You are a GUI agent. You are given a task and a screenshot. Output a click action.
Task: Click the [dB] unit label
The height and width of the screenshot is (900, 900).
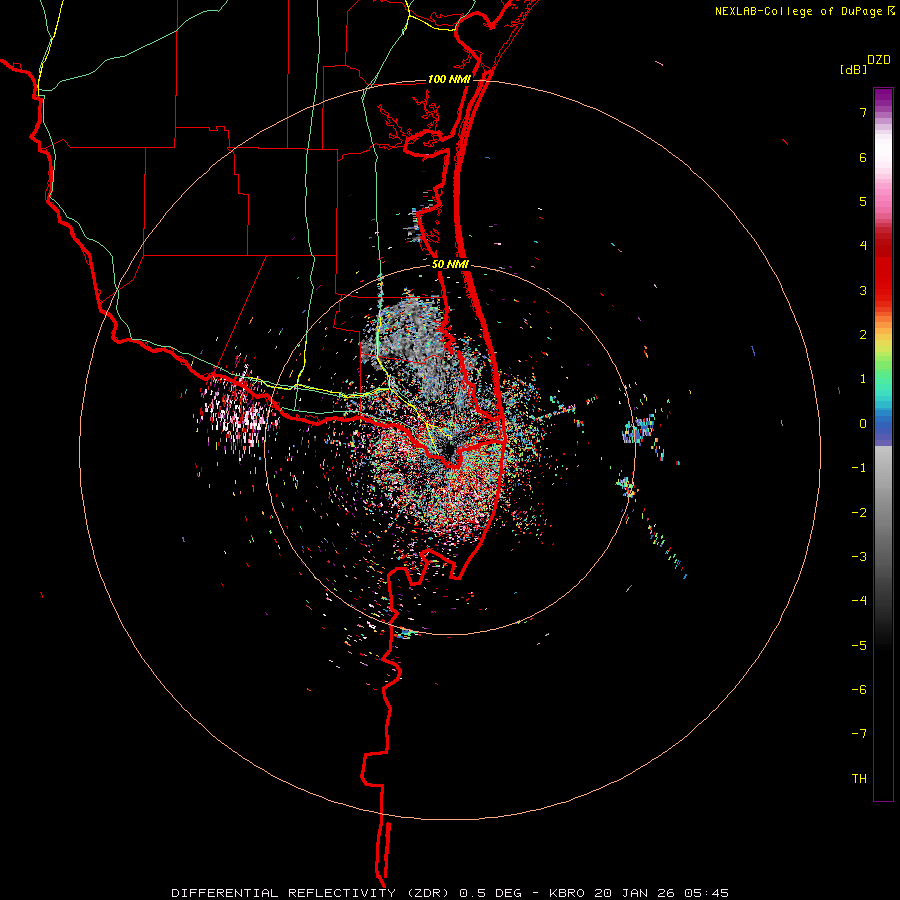(854, 69)
